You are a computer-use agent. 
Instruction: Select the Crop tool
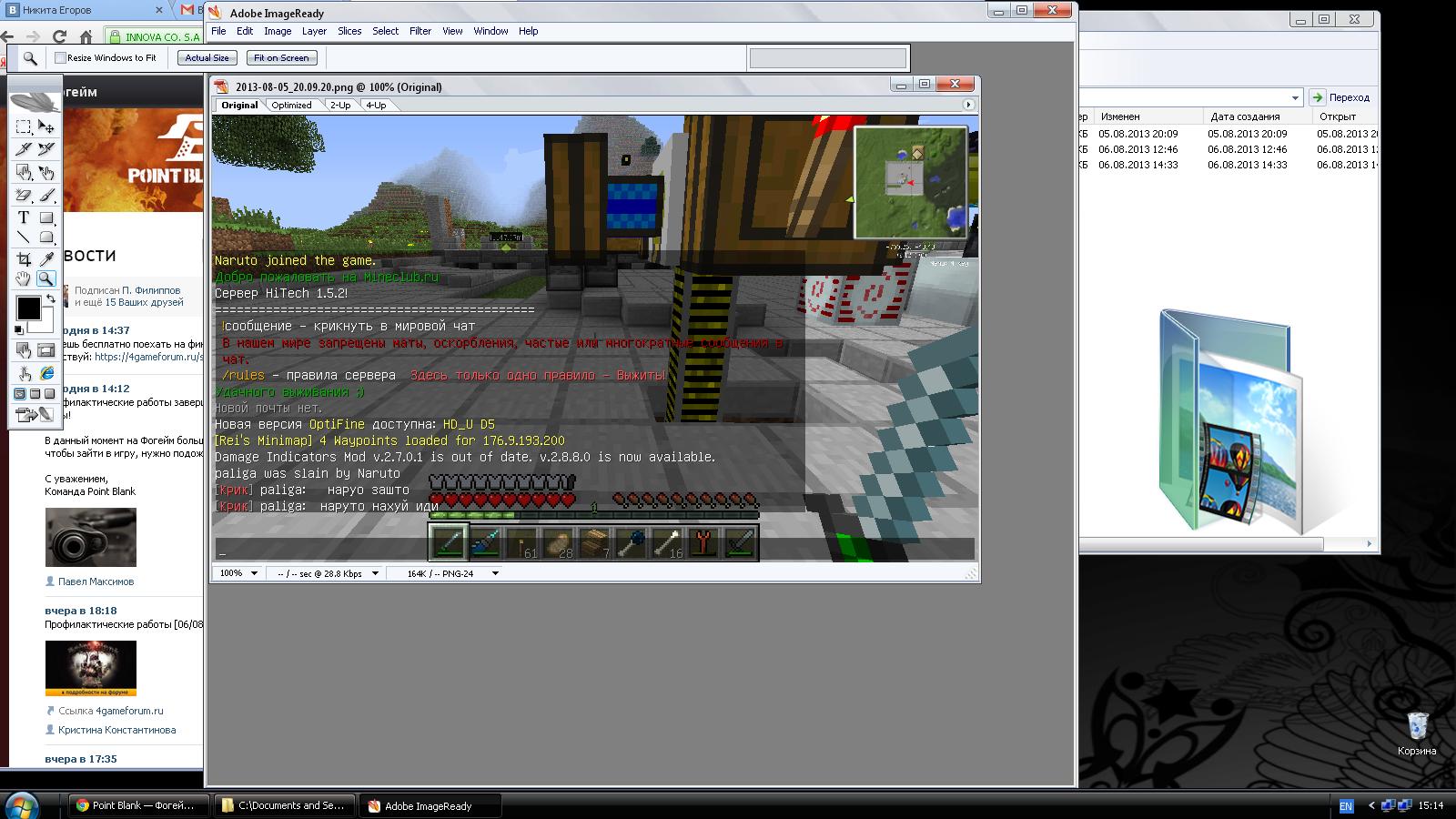pos(24,259)
